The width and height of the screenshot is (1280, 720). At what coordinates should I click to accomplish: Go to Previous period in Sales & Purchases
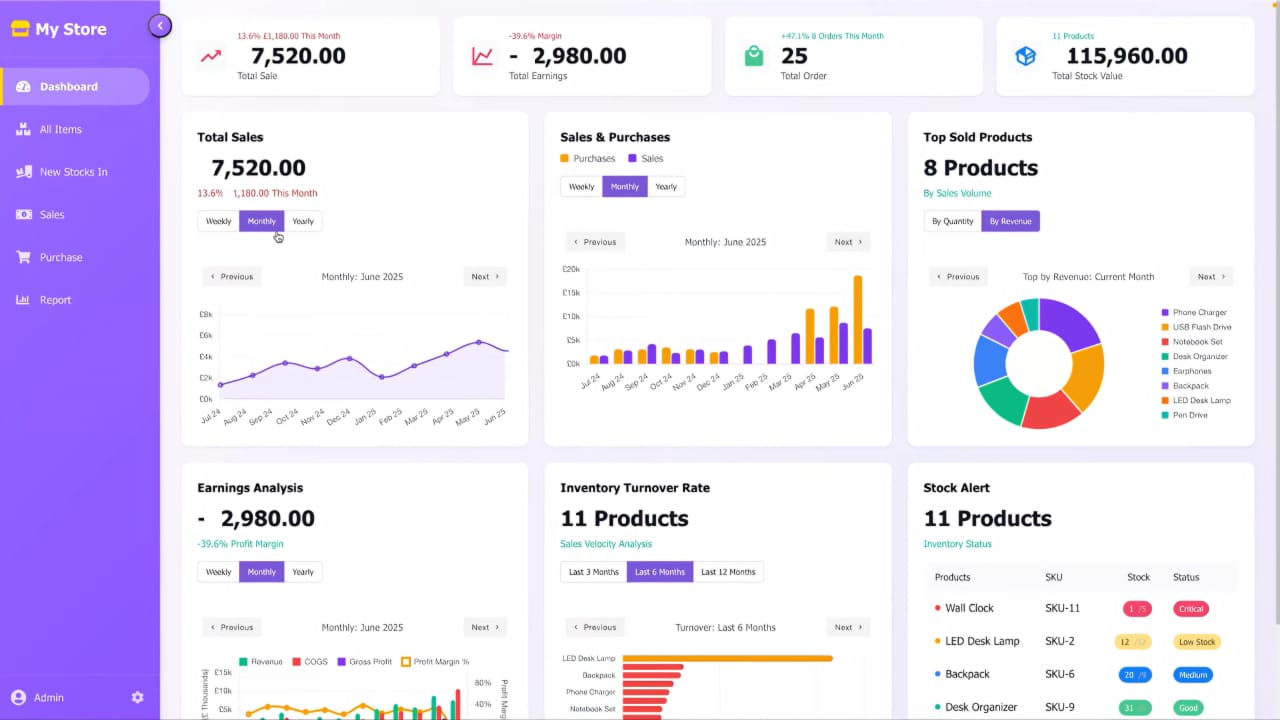point(594,242)
